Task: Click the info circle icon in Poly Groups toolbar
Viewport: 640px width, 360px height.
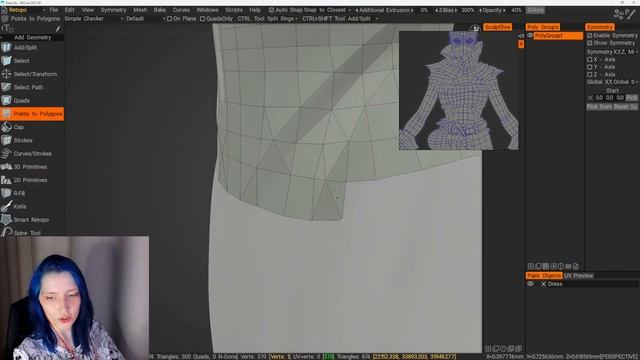Action: [560, 266]
